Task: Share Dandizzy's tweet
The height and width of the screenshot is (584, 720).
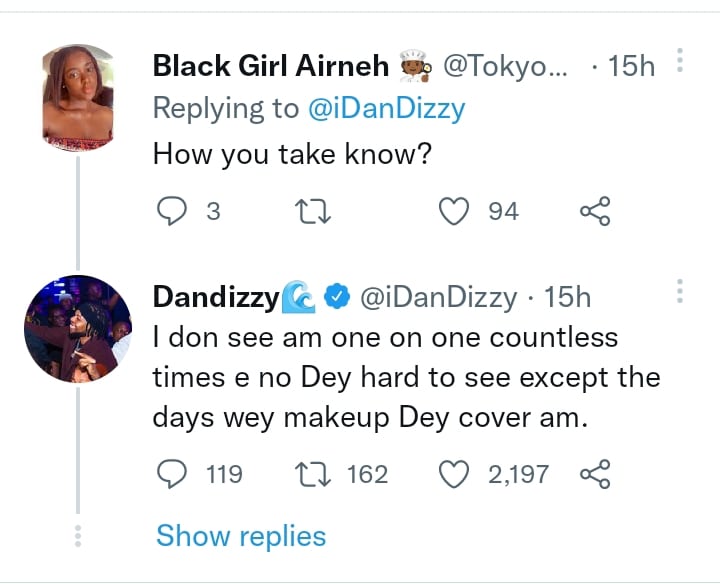Action: point(595,473)
